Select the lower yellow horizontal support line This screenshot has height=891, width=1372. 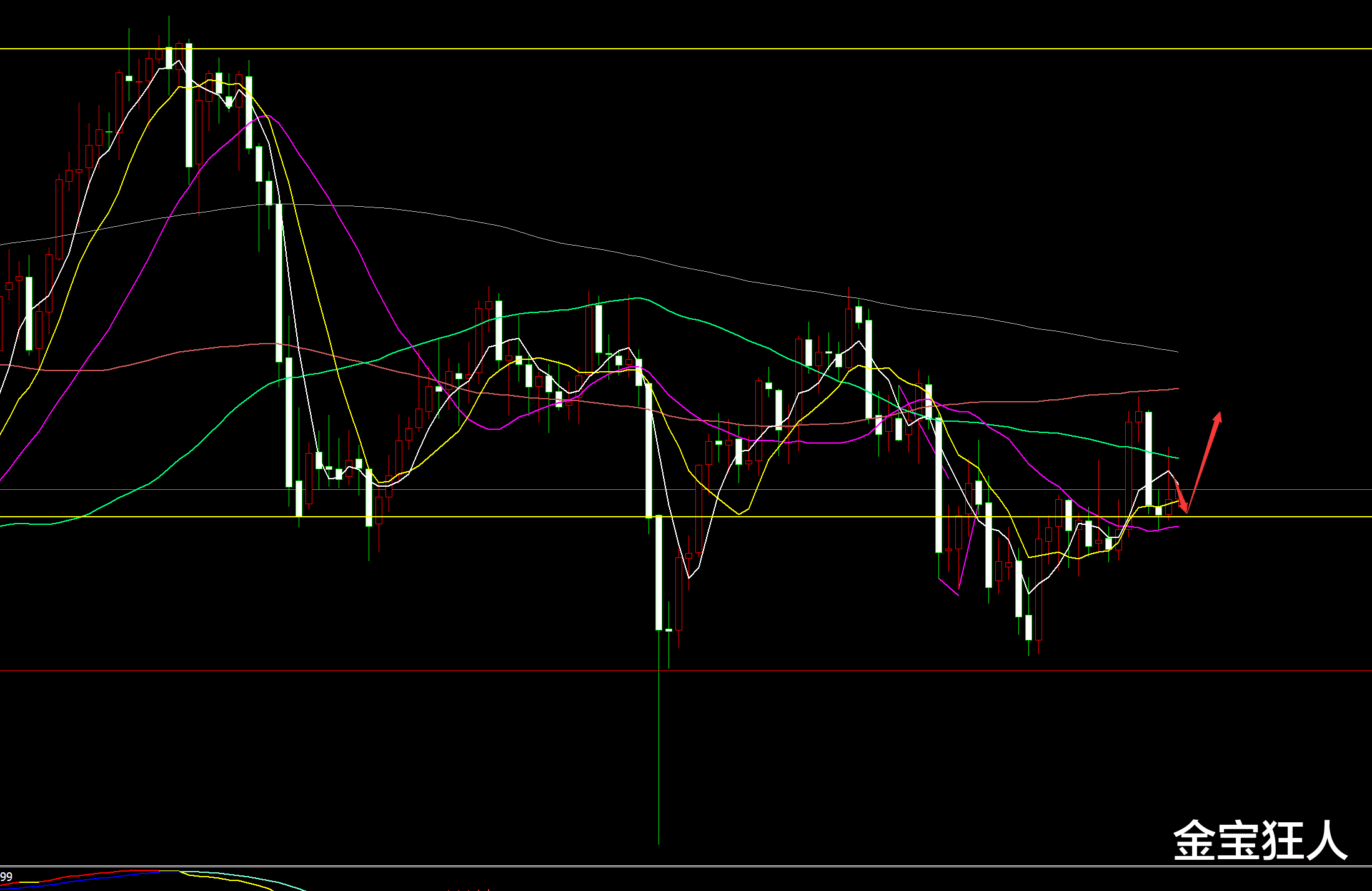click(686, 517)
